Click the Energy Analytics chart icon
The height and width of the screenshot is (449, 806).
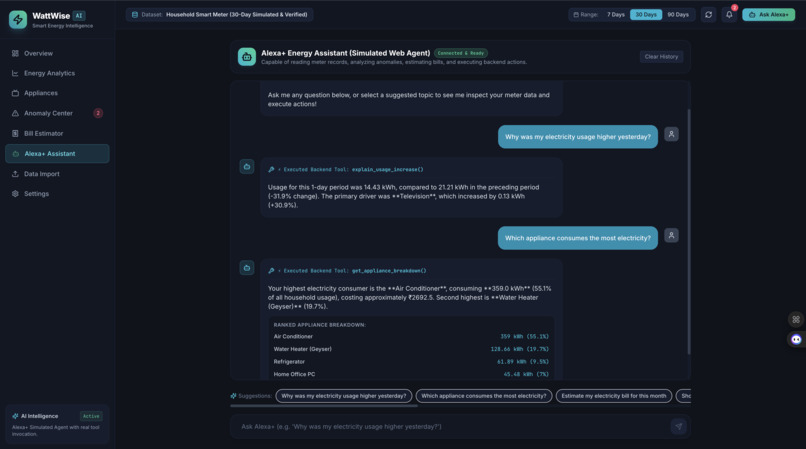(15, 74)
